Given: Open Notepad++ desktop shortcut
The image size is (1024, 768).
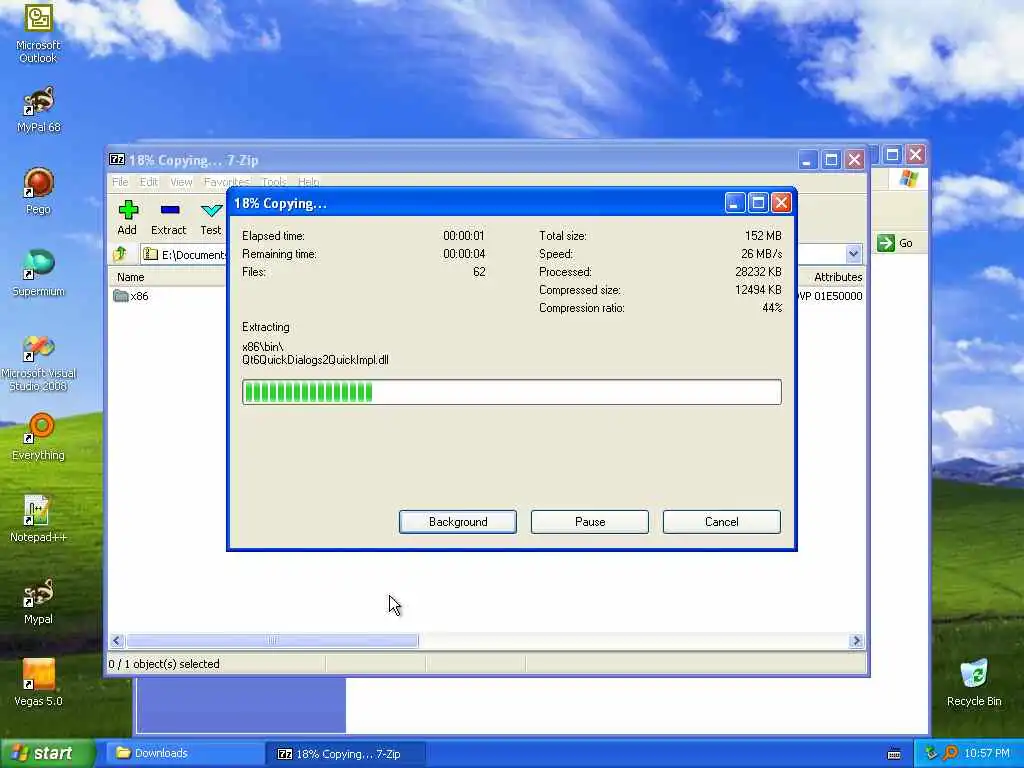Looking at the screenshot, I should click(x=38, y=519).
